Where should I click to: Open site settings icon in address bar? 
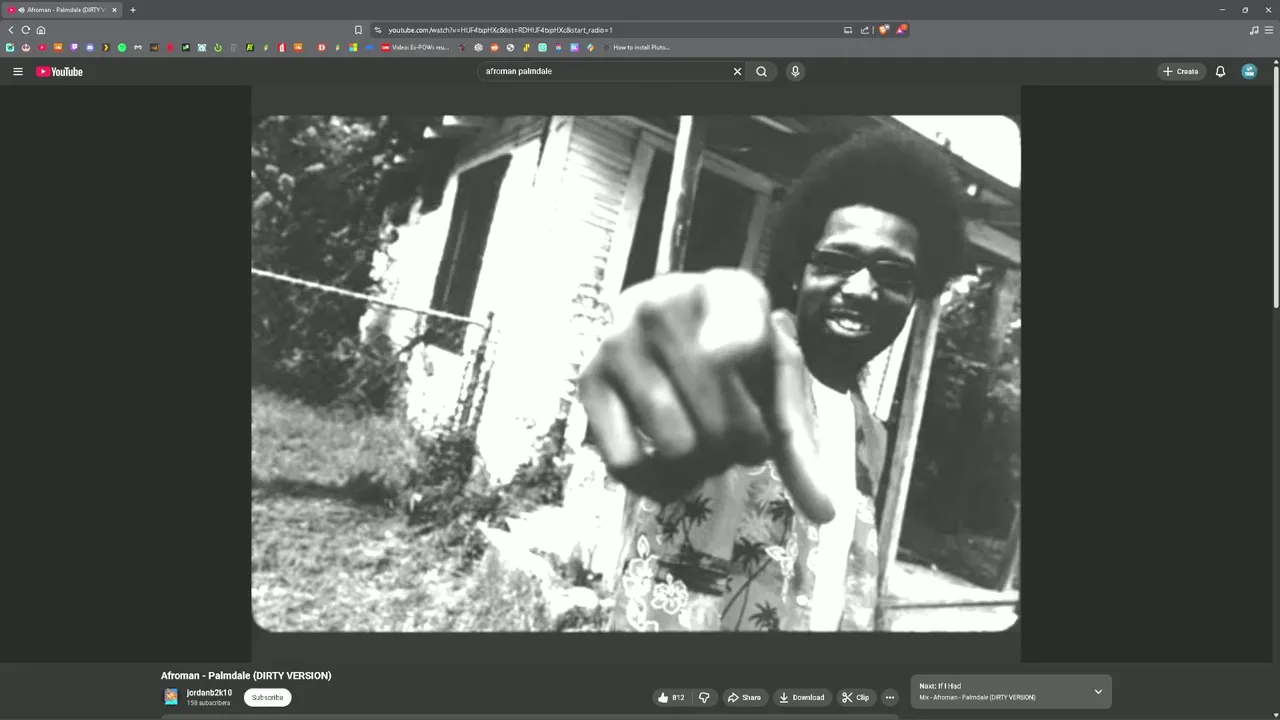378,30
